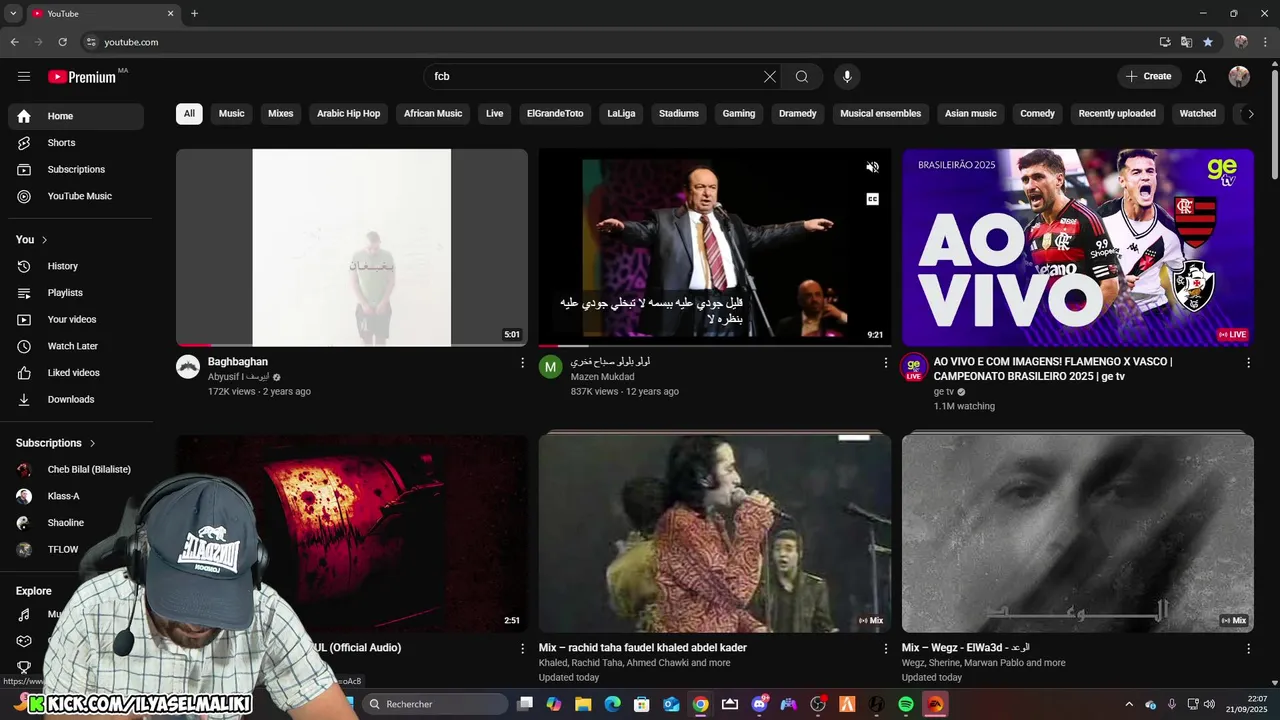Open Chrome's three-dot menu

click(x=1266, y=42)
